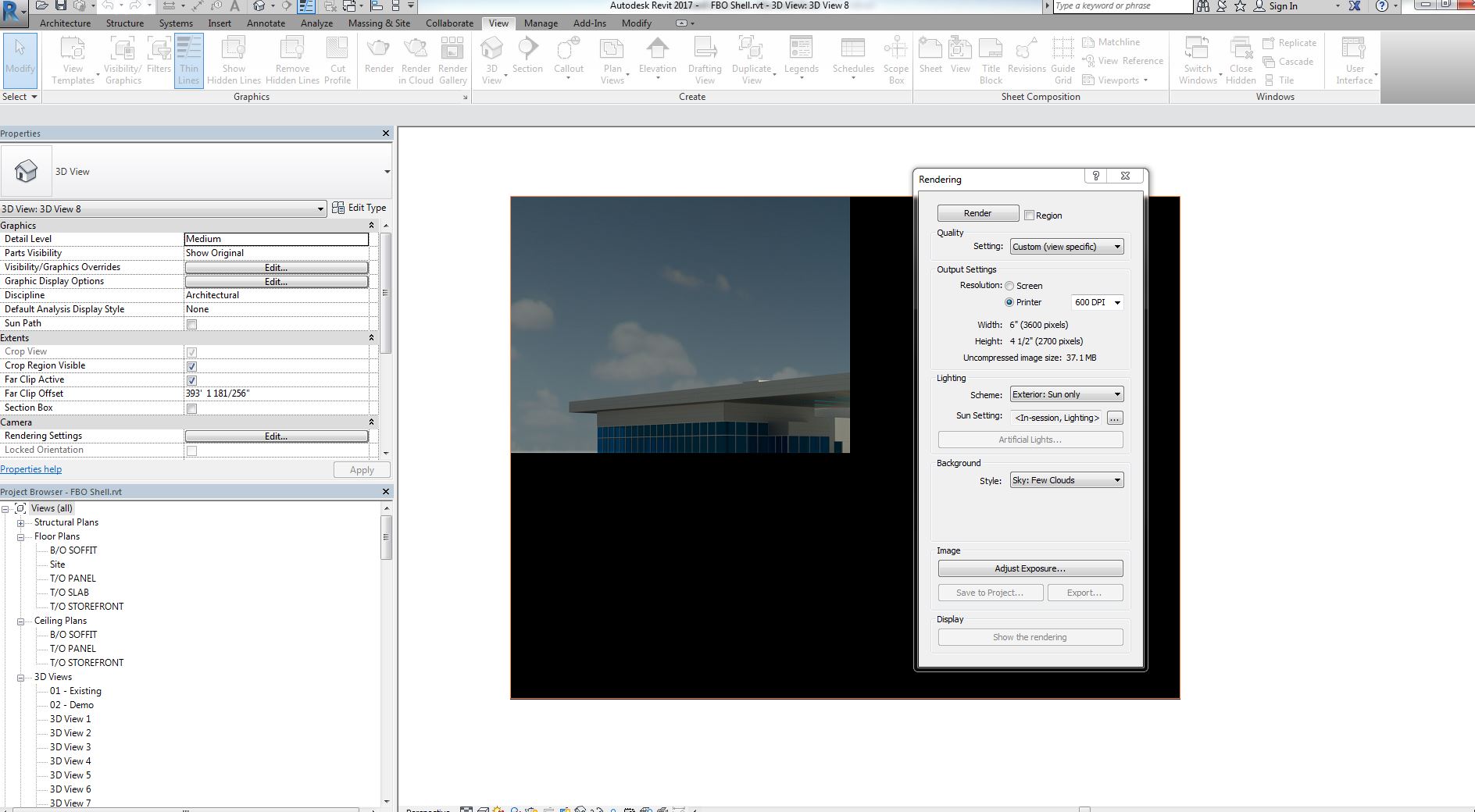Open the Render Gallery tool
Viewport: 1475px width, 812px height.
click(x=452, y=60)
